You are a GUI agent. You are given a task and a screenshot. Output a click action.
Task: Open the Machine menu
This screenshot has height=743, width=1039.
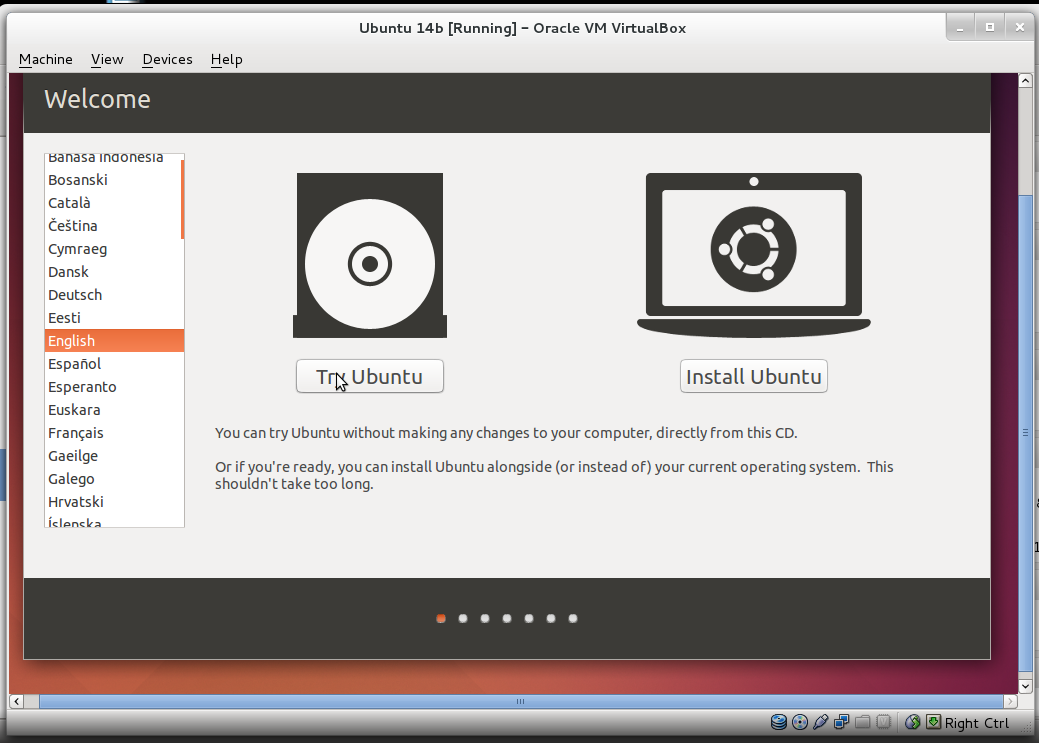coord(45,59)
